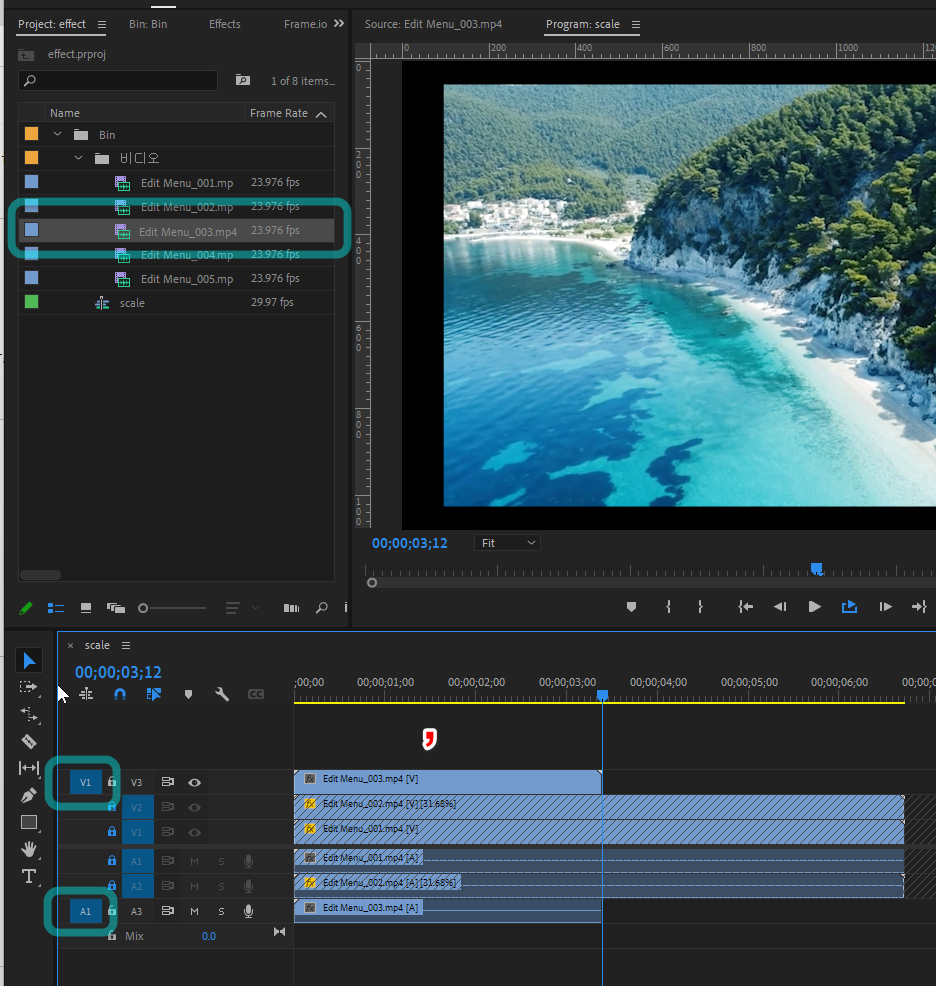
Task: Select the Hand tool
Action: (x=29, y=849)
